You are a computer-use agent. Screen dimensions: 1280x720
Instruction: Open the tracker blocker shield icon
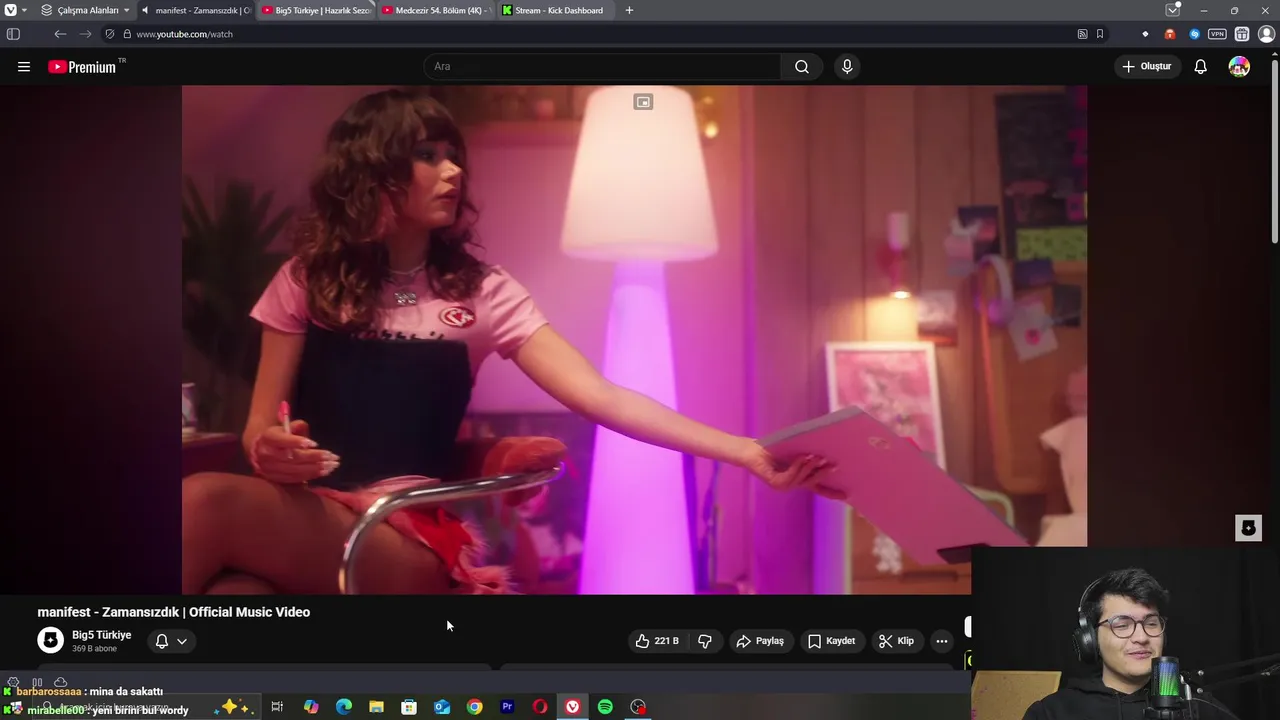pos(109,34)
